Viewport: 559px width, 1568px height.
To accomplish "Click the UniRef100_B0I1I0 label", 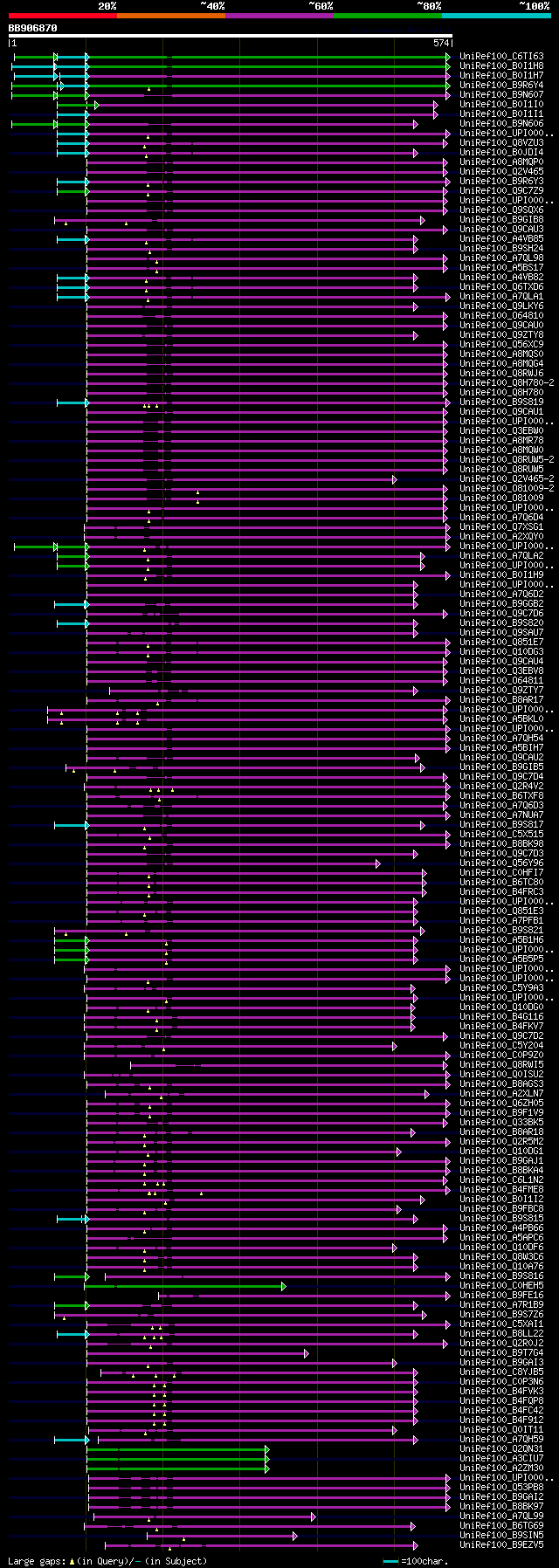I will click(501, 105).
